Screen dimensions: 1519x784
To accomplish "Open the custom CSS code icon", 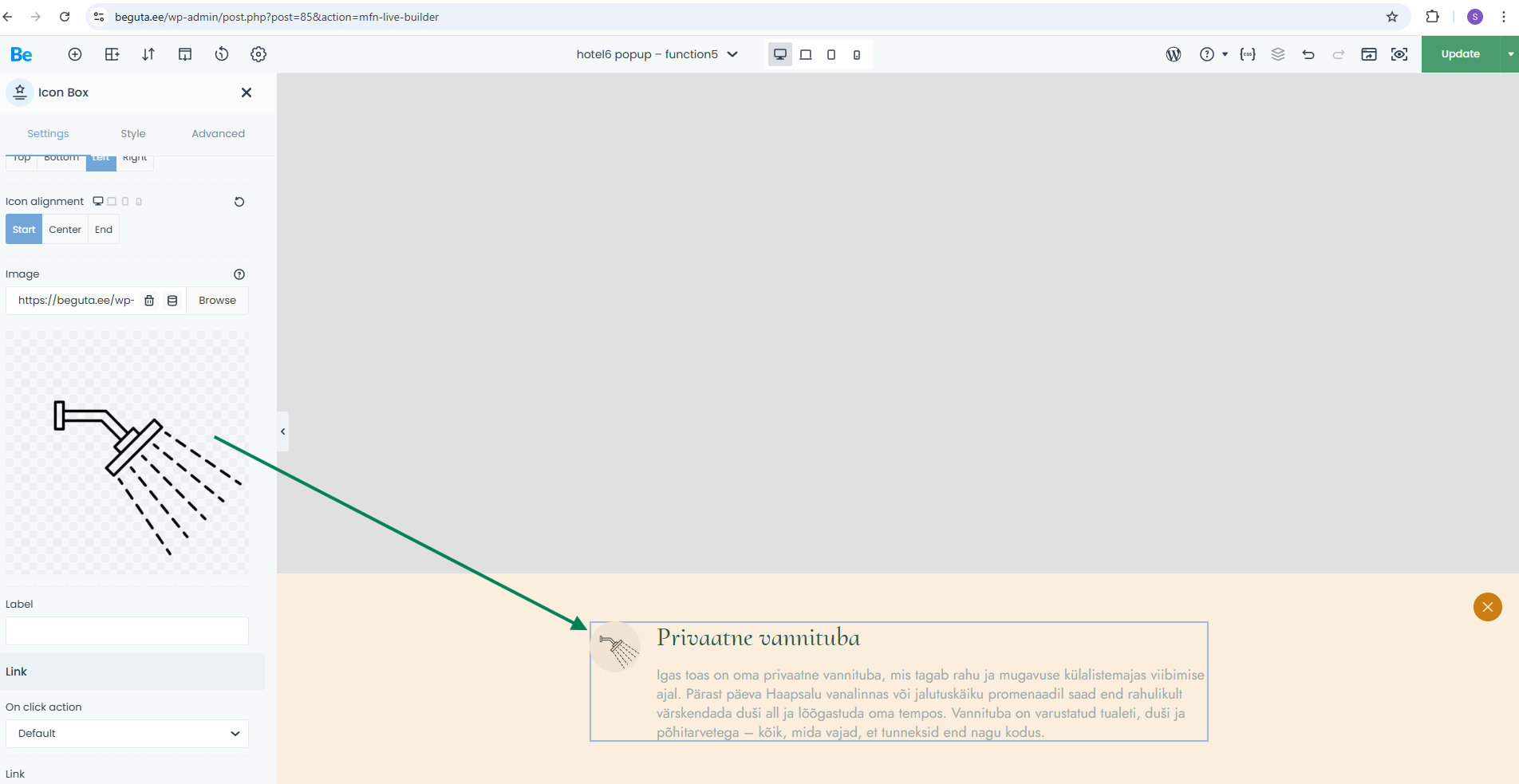I will (1248, 54).
